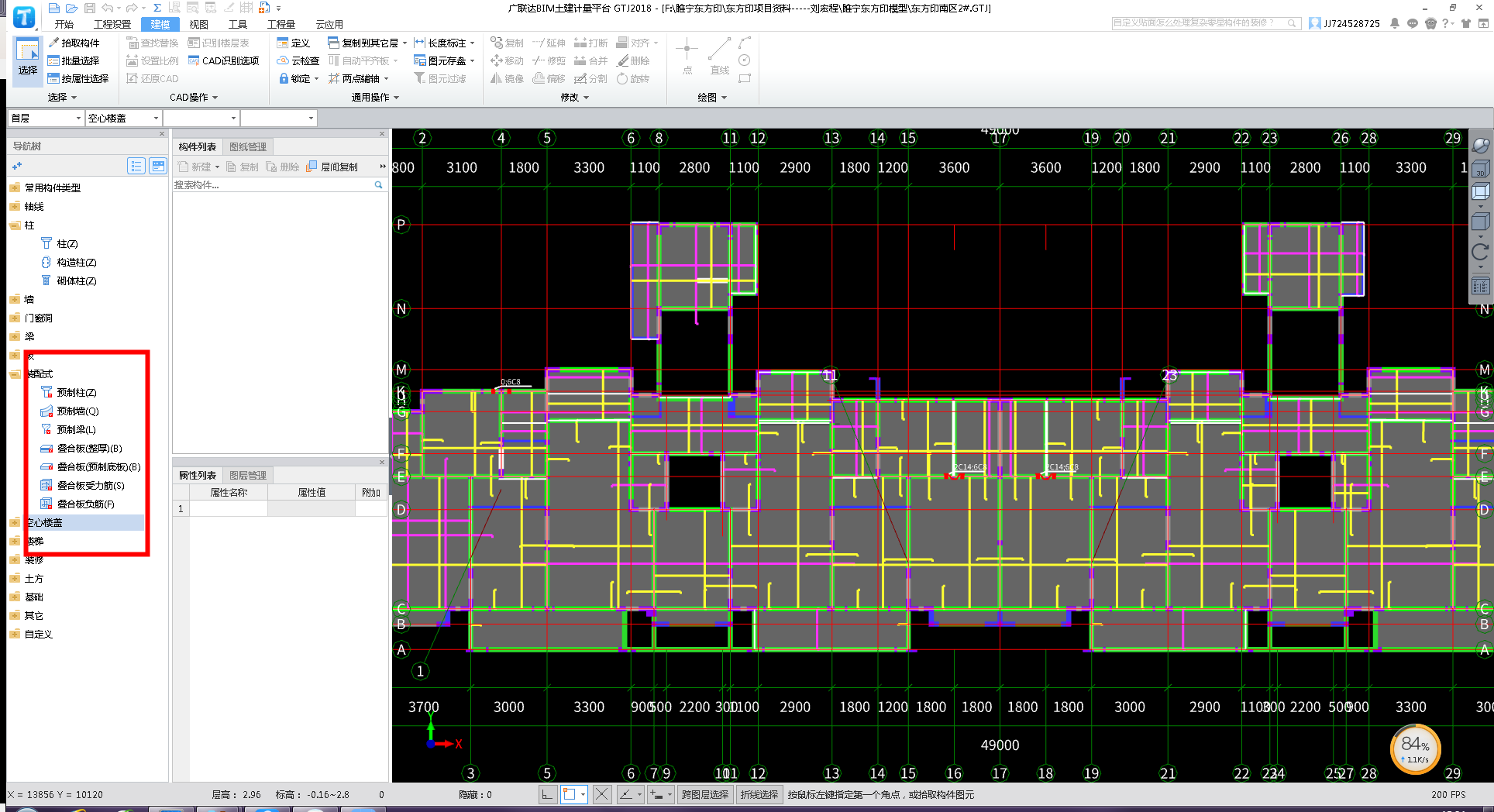This screenshot has height=812, width=1494.
Task: Expand the CAD操作 group menu
Action: click(x=194, y=97)
